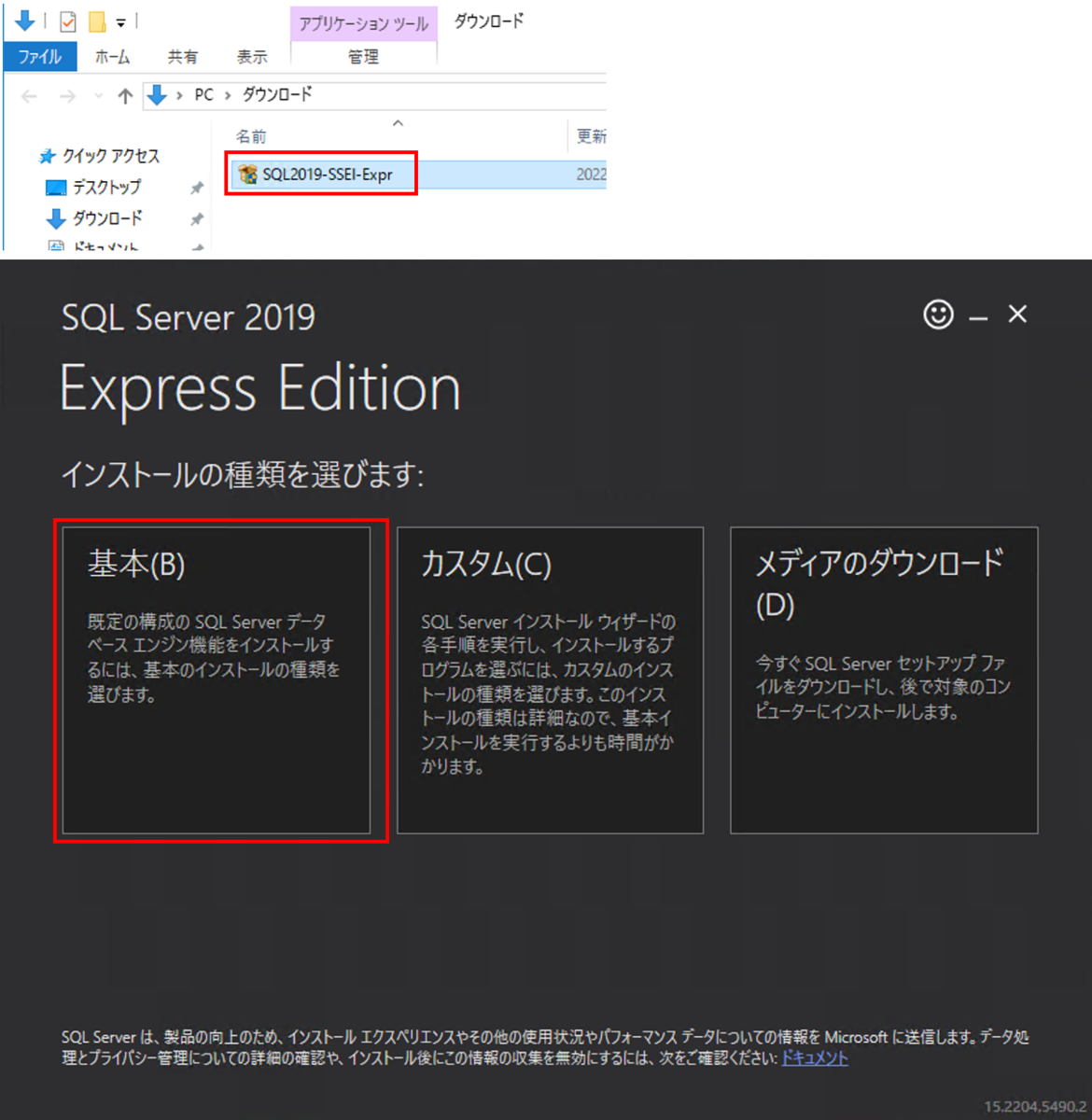
Task: Close the SQL Server installer window
Action: pyautogui.click(x=1017, y=315)
